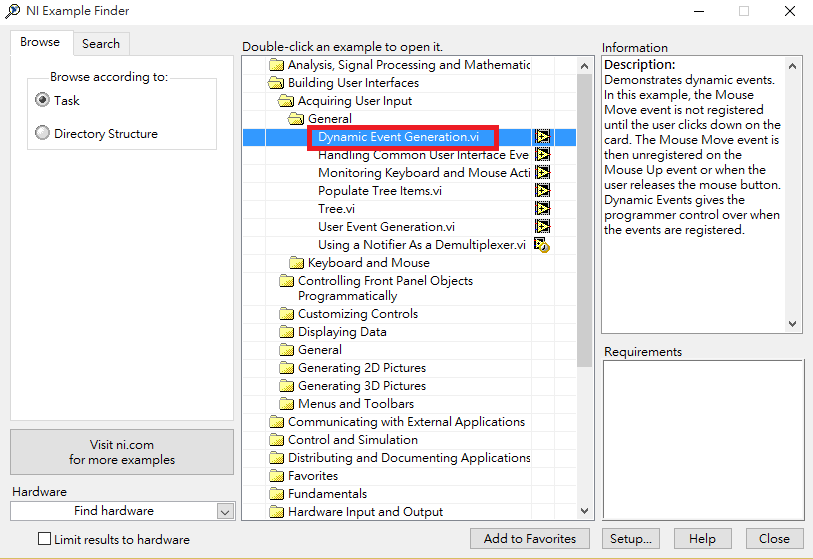Viewport: 813px width, 559px height.
Task: Click the VI icon beside Monitoring Keyboard and Mouse
Action: pos(542,173)
